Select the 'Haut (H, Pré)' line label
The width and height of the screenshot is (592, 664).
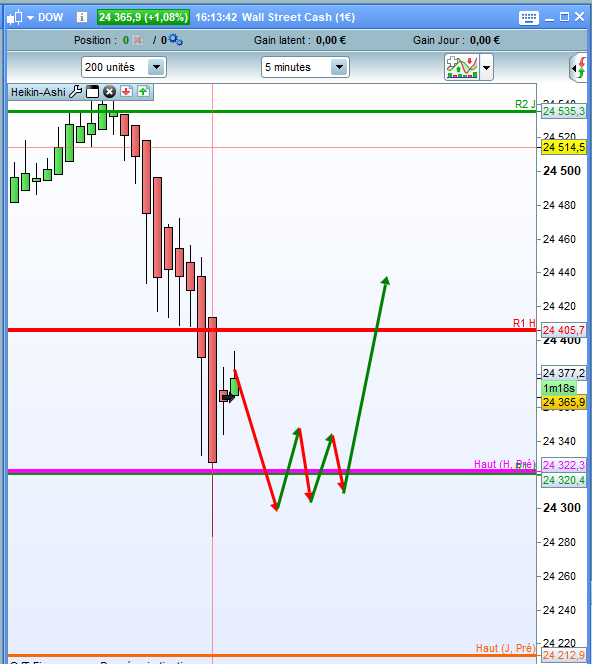click(x=504, y=464)
